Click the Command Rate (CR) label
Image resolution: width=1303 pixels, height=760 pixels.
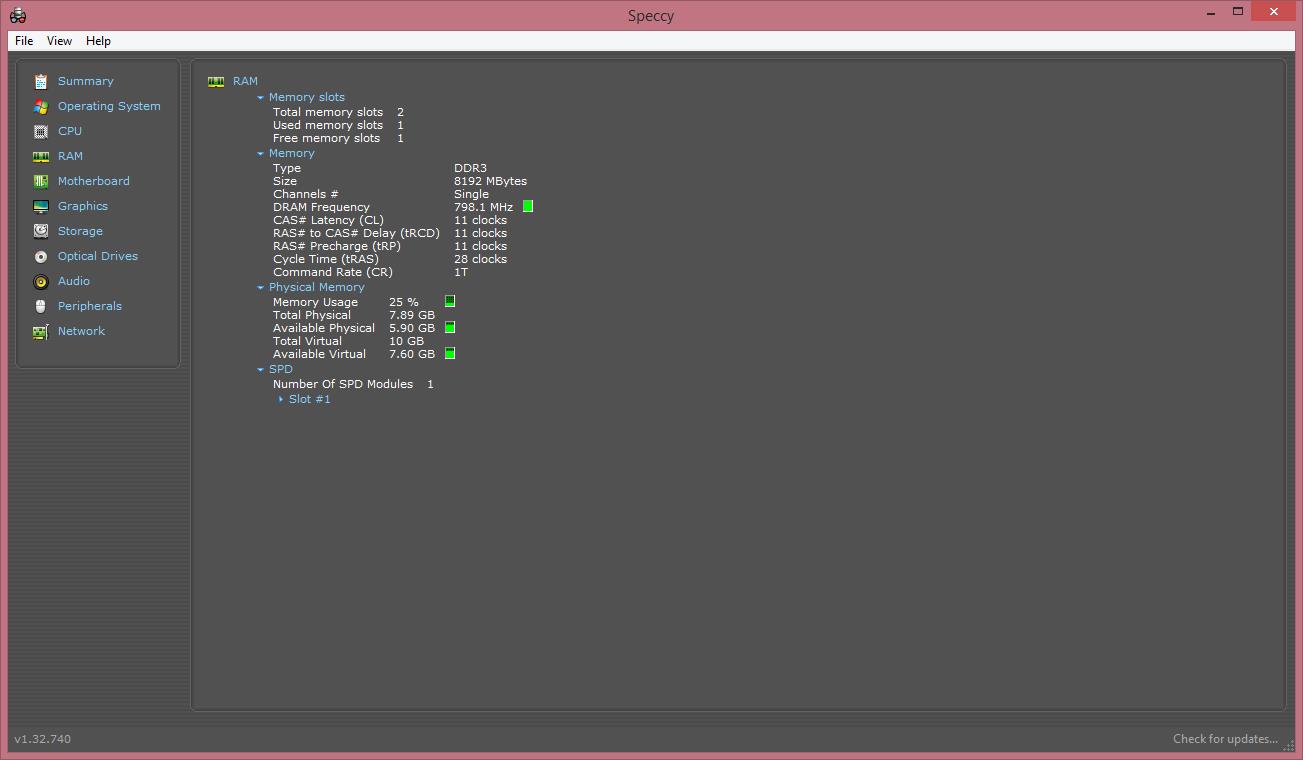pos(332,272)
